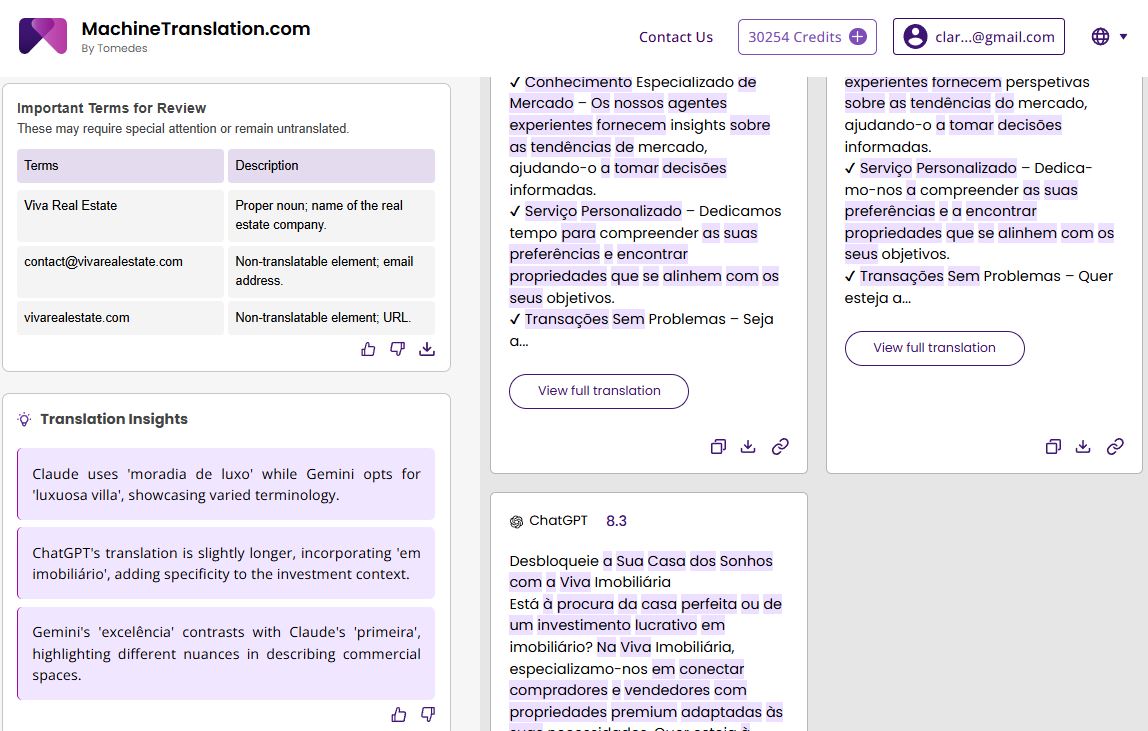The width and height of the screenshot is (1148, 731).
Task: Open the clar...@gmail.com account menu
Action: click(978, 37)
